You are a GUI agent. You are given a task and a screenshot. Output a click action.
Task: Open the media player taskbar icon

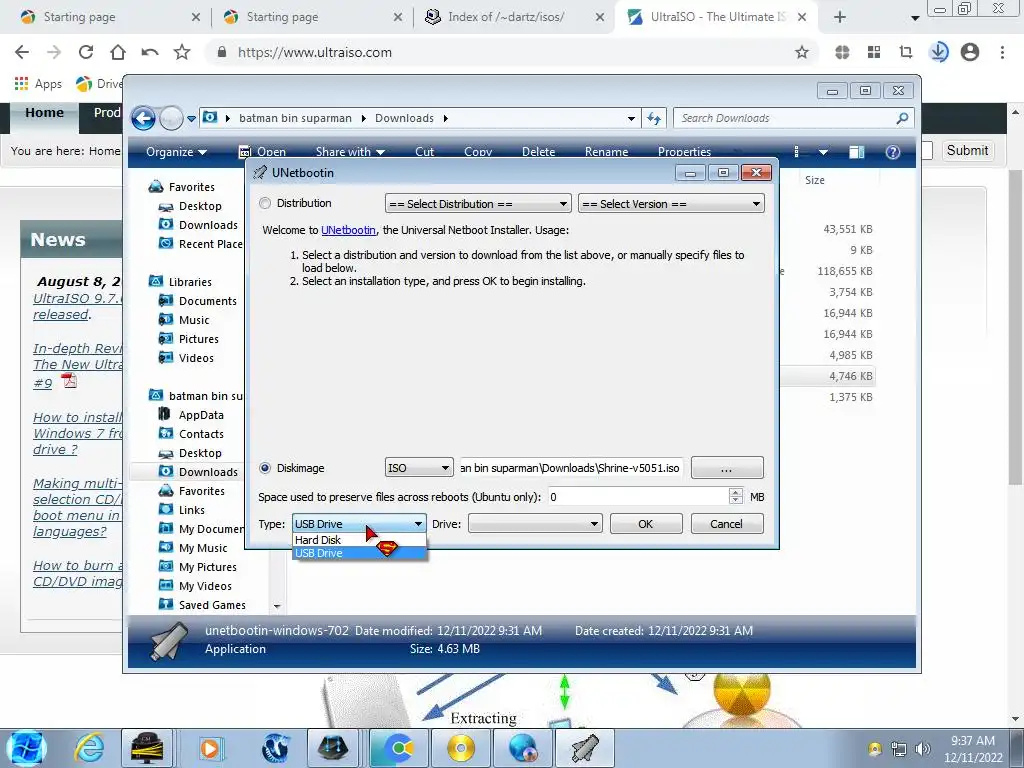pyautogui.click(x=210, y=748)
